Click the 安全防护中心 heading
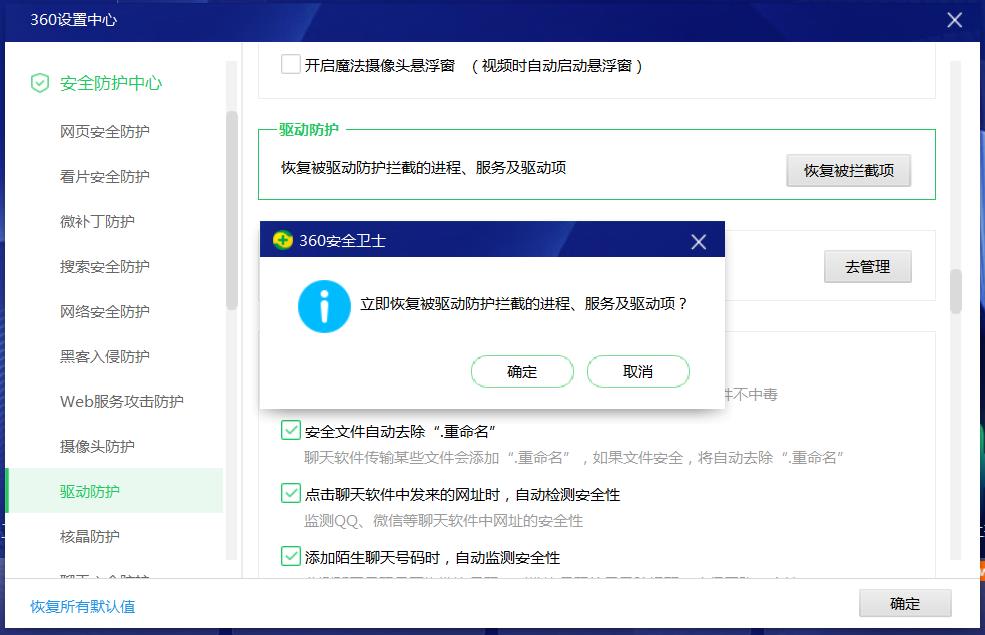This screenshot has height=635, width=985. 111,83
